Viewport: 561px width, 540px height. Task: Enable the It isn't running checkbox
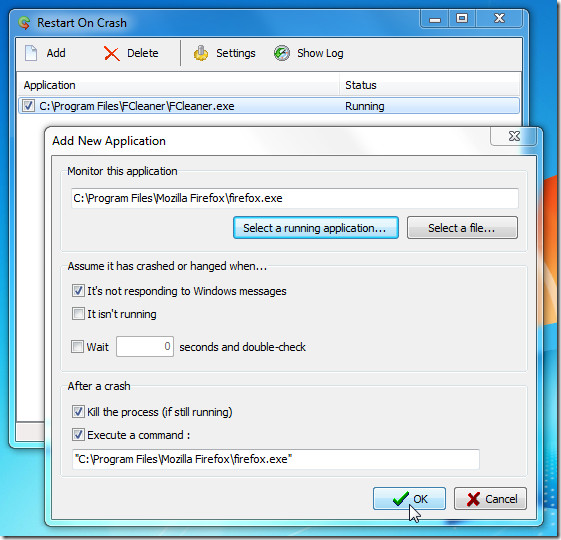click(78, 313)
